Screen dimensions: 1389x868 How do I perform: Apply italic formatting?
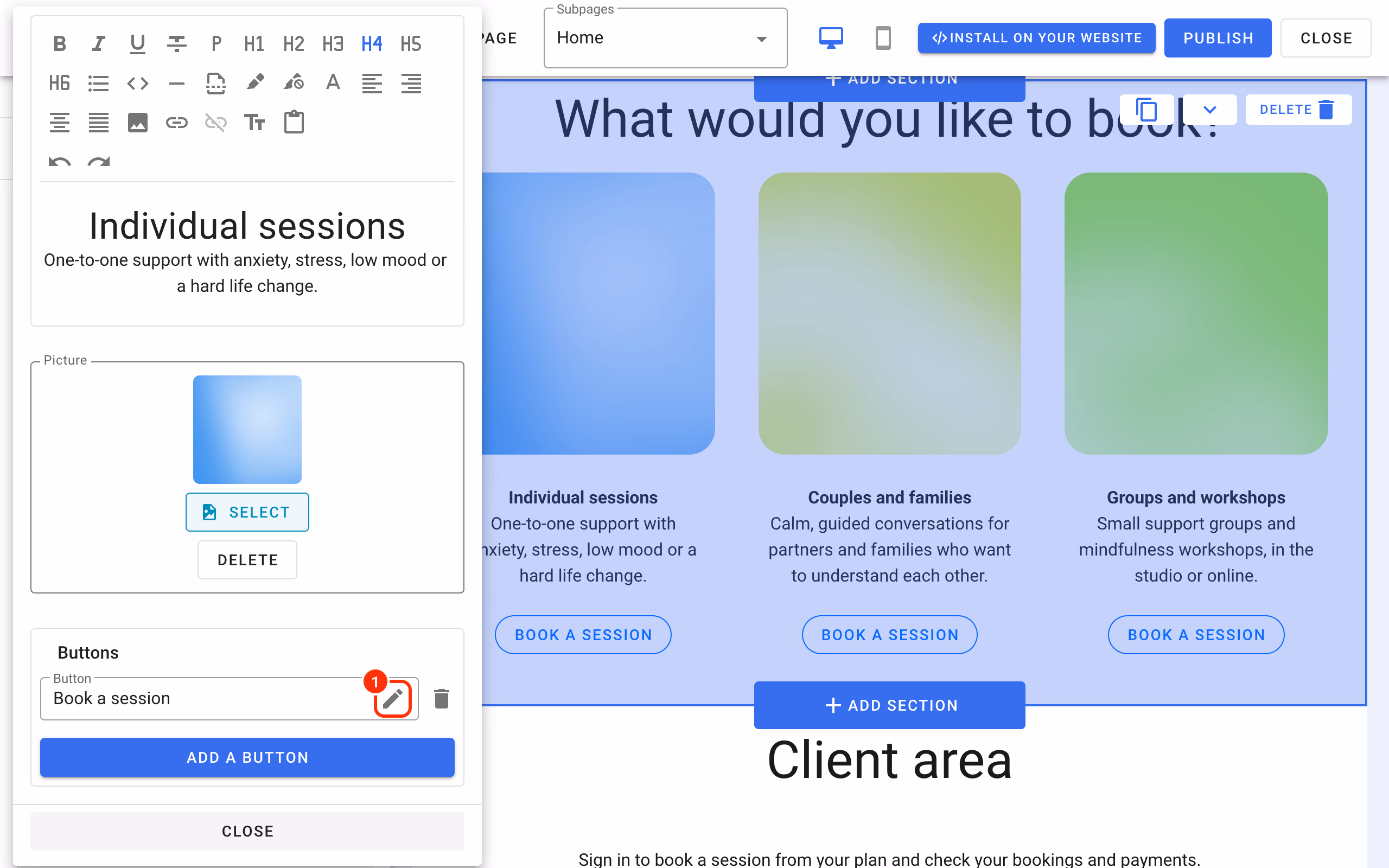click(99, 43)
